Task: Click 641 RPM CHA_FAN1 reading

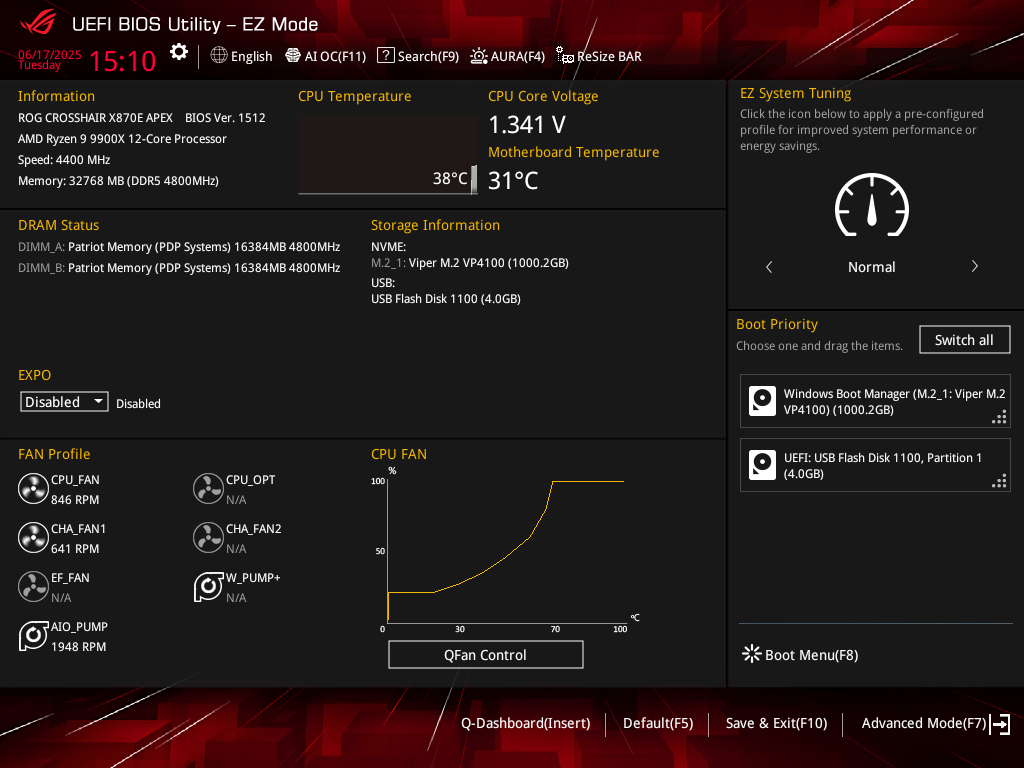Action: point(75,549)
